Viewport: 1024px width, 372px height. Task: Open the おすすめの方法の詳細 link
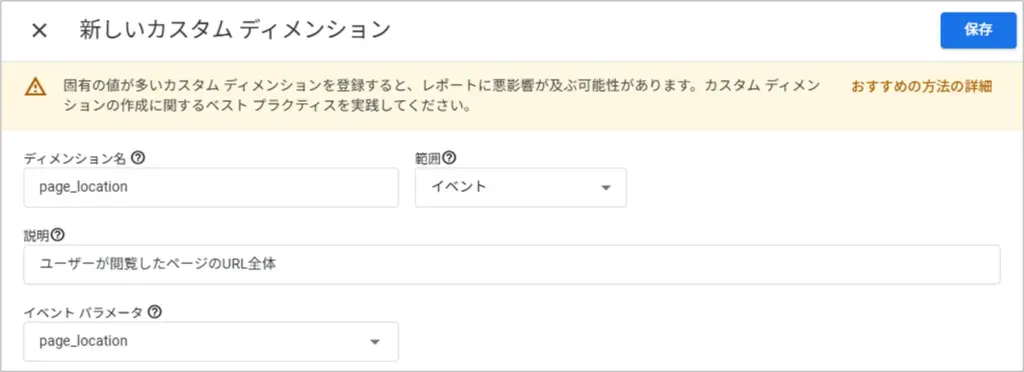tap(921, 87)
